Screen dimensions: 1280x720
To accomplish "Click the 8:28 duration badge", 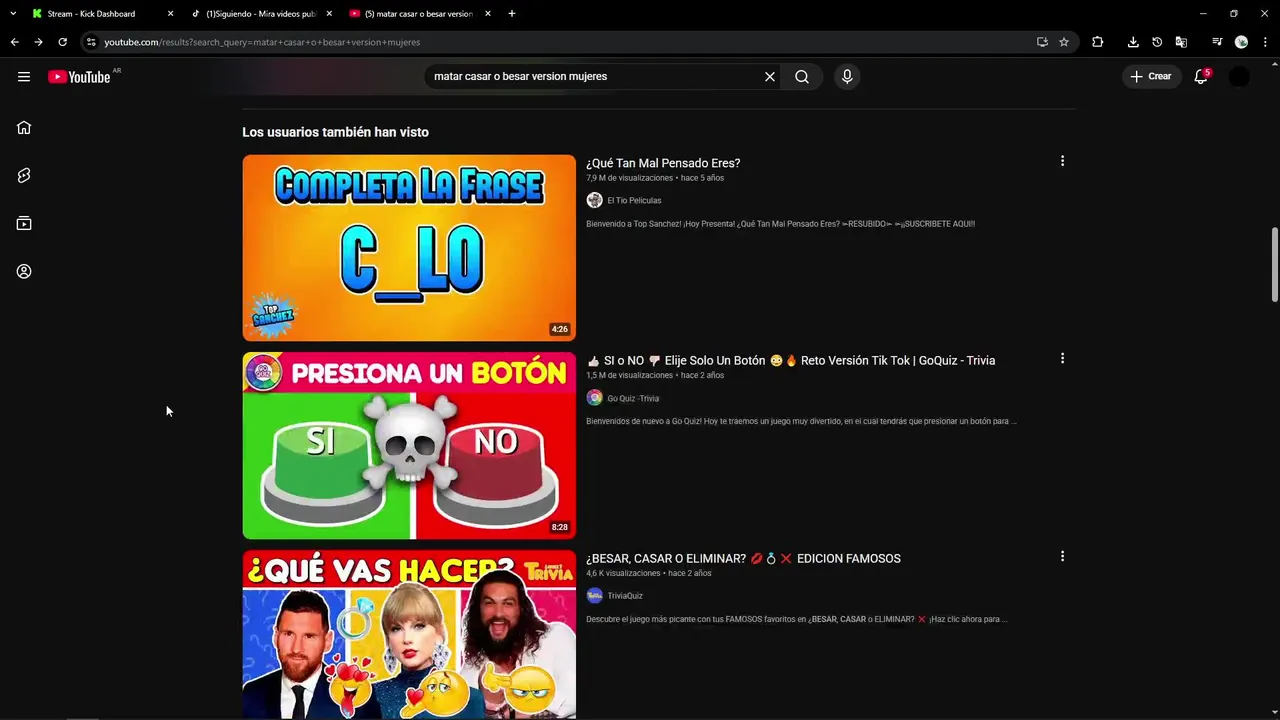I will pos(560,528).
